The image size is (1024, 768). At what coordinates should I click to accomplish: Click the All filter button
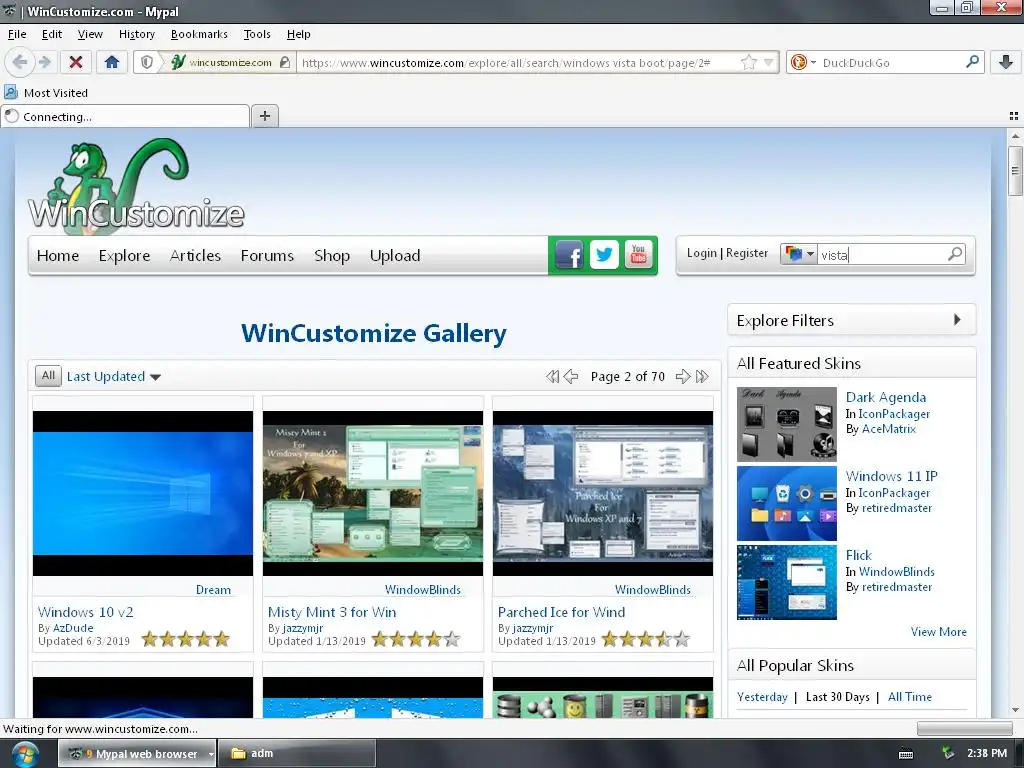pyautogui.click(x=48, y=376)
